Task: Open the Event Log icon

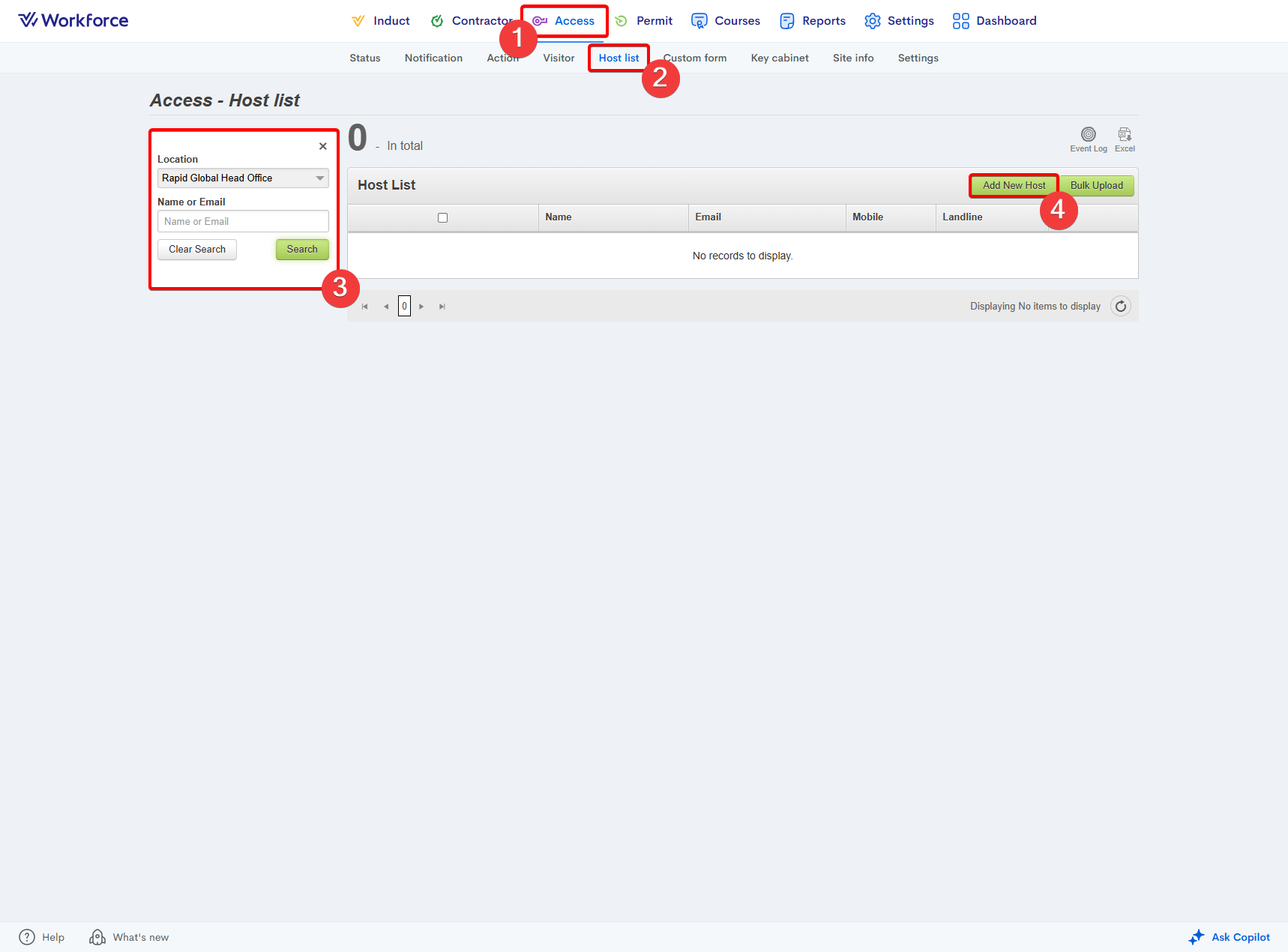Action: pyautogui.click(x=1088, y=135)
